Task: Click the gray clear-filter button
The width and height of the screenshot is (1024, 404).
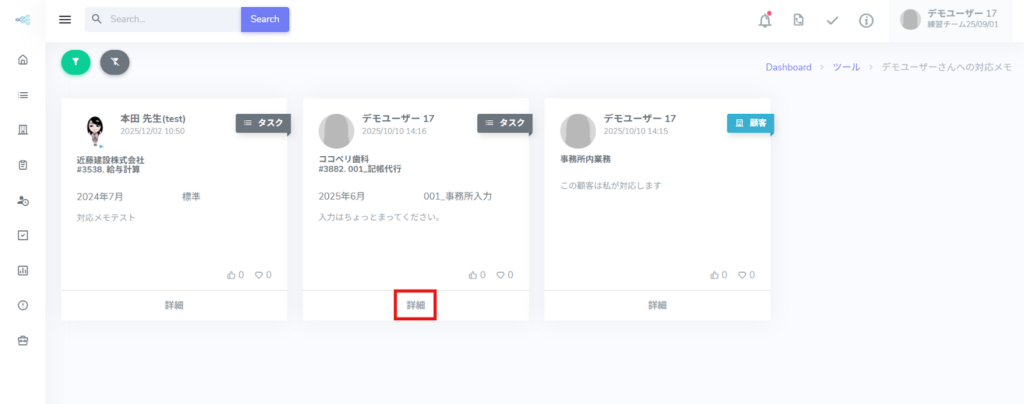Action: 115,61
